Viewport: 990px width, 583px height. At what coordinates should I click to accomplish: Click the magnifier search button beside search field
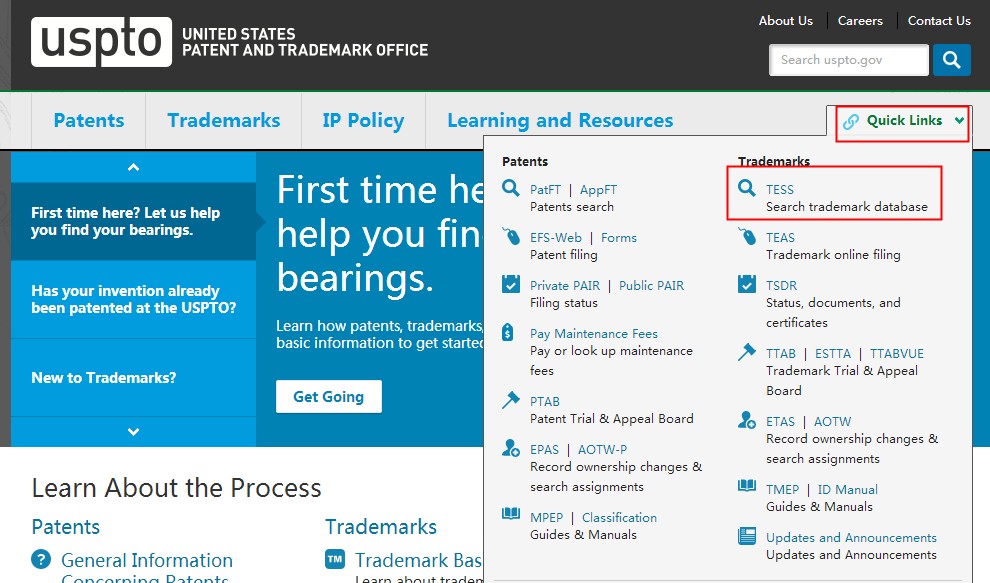951,60
